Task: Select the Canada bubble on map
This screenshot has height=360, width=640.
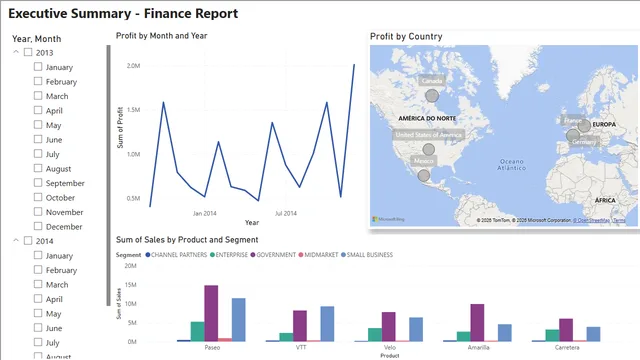Action: (x=432, y=96)
